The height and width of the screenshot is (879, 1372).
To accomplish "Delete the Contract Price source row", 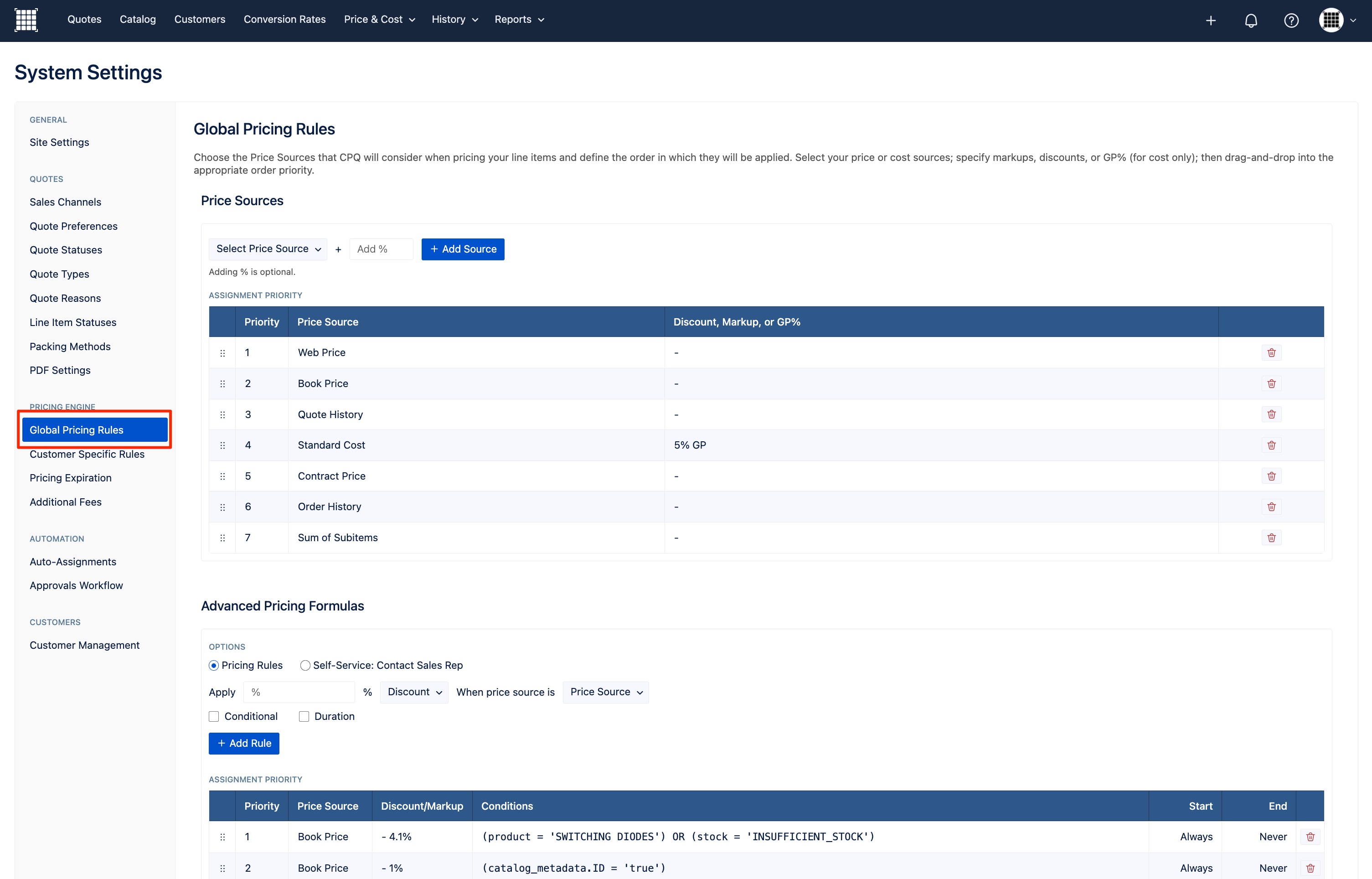I will 1272,476.
